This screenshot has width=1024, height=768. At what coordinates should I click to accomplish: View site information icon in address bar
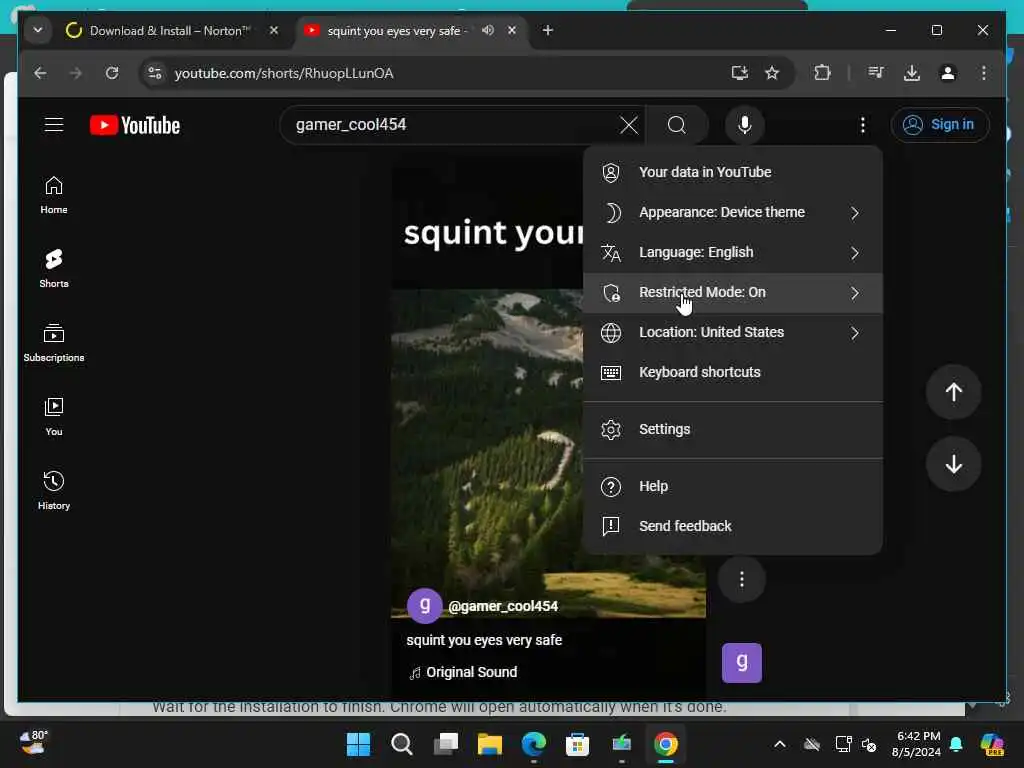tap(155, 73)
